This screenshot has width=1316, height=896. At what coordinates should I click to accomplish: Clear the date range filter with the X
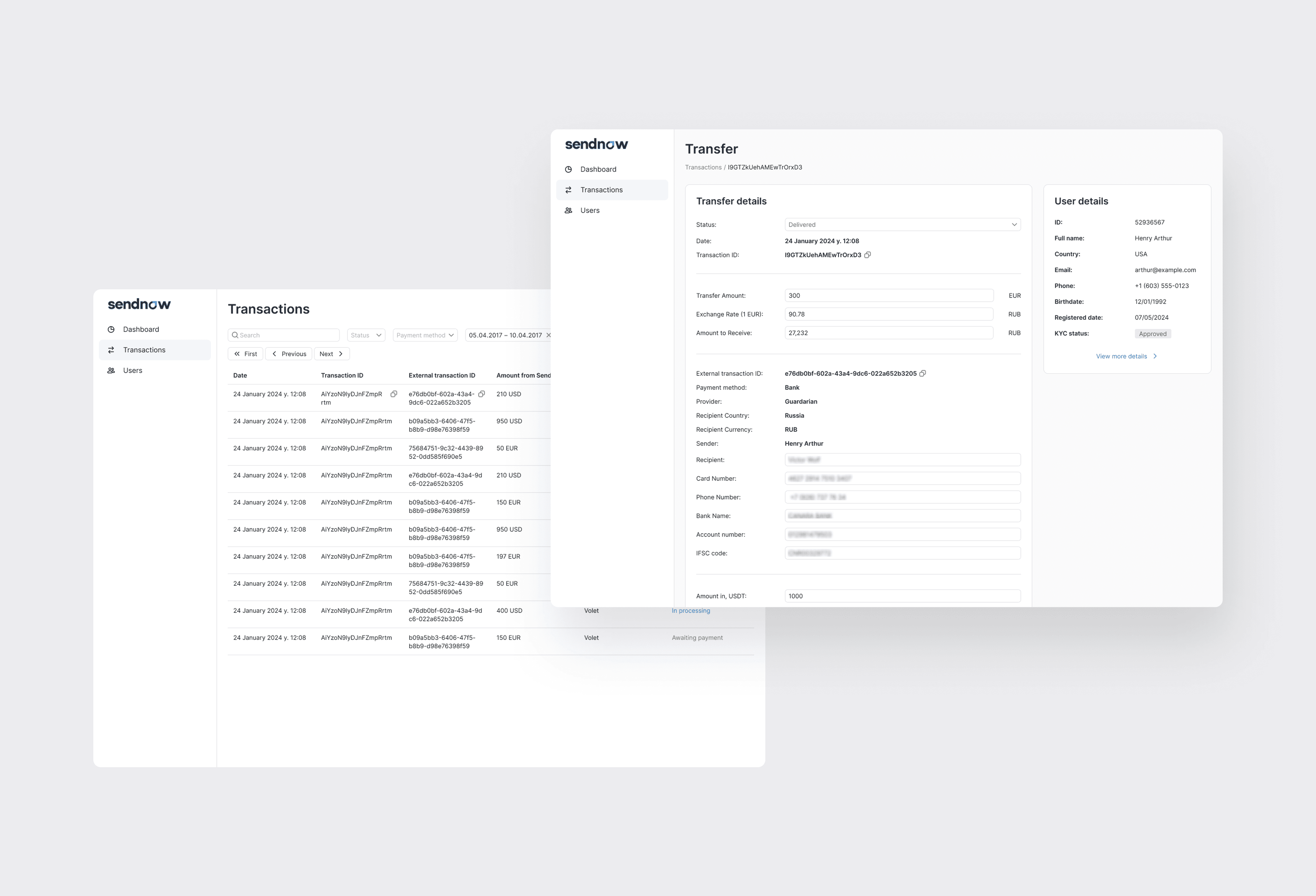548,335
